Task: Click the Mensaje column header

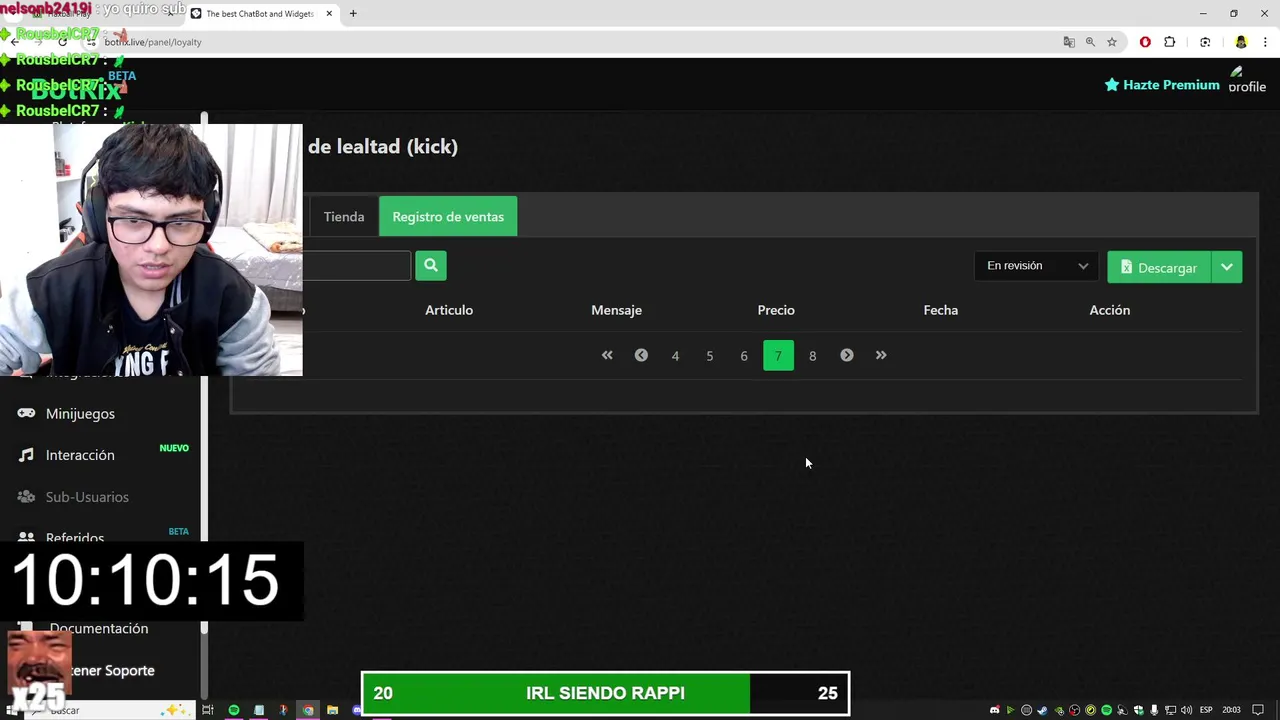Action: (616, 310)
